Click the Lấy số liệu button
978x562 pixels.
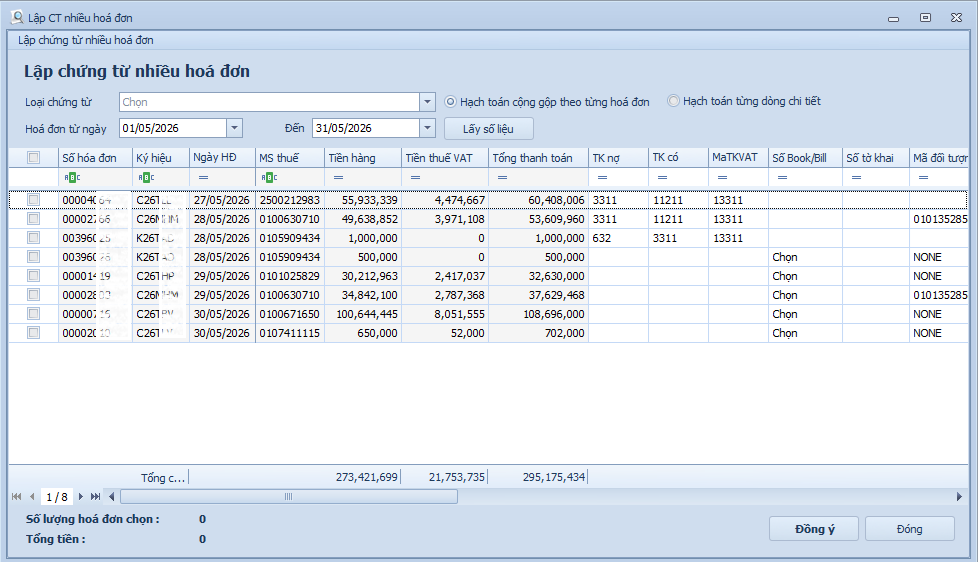tap(488, 128)
